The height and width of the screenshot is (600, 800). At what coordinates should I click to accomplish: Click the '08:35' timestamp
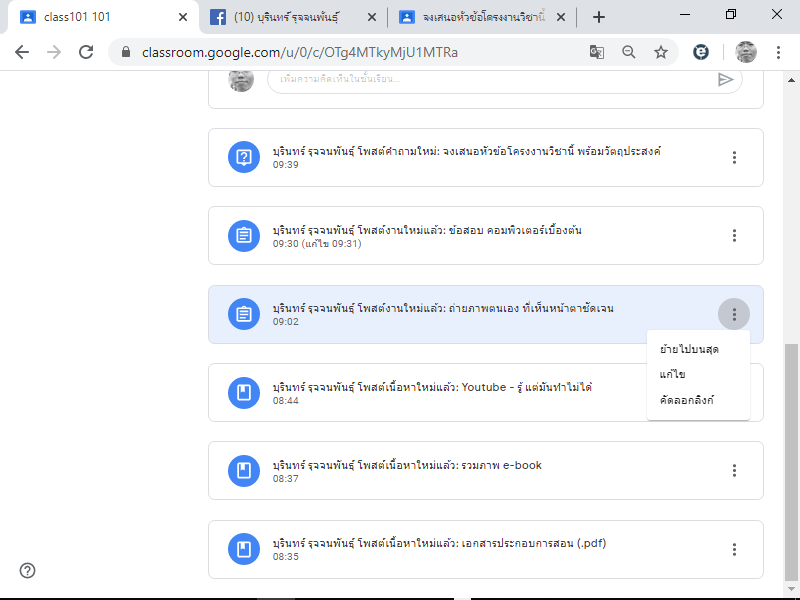(286, 557)
